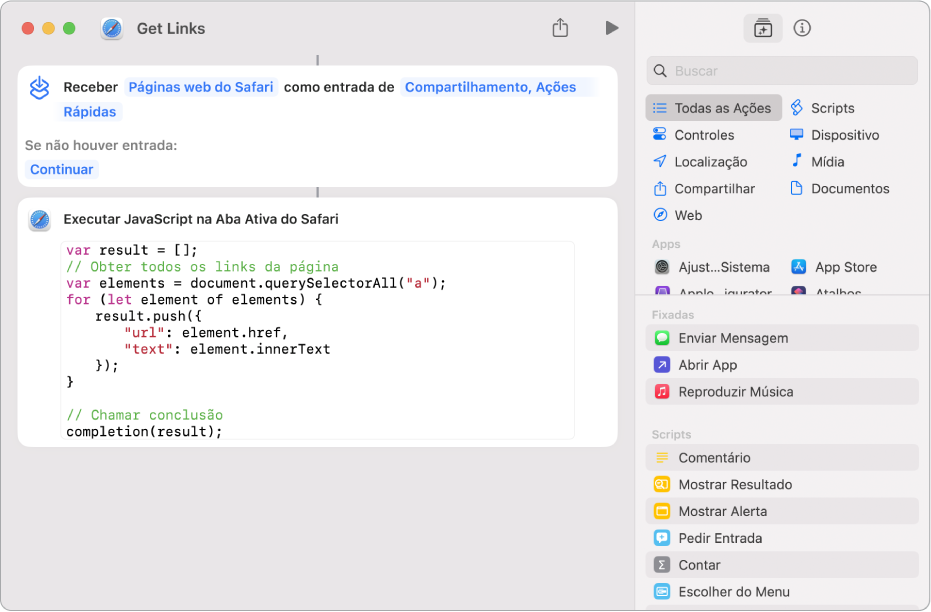Screen dimensions: 931x612
Task: Open the Action Library panel icon
Action: (763, 28)
